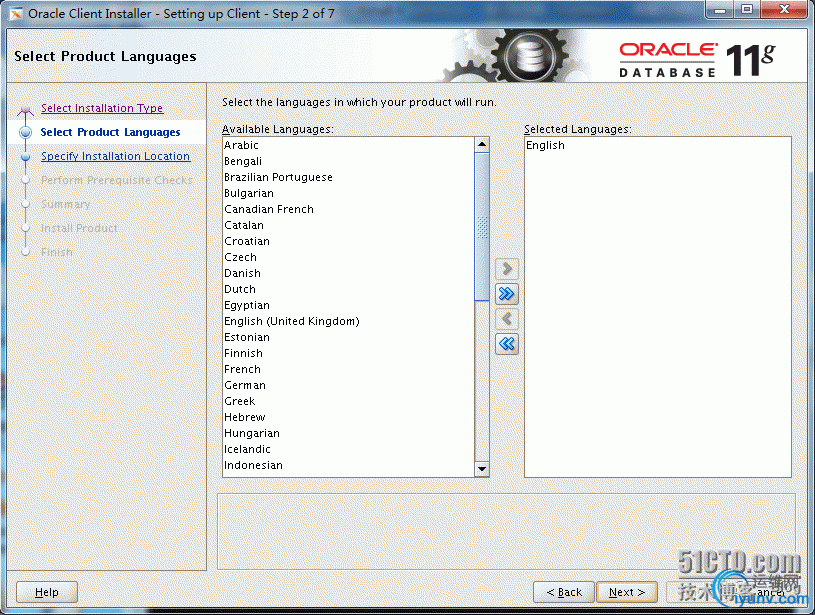Click the Selected Languages label
This screenshot has height=615, width=815.
[x=577, y=129]
